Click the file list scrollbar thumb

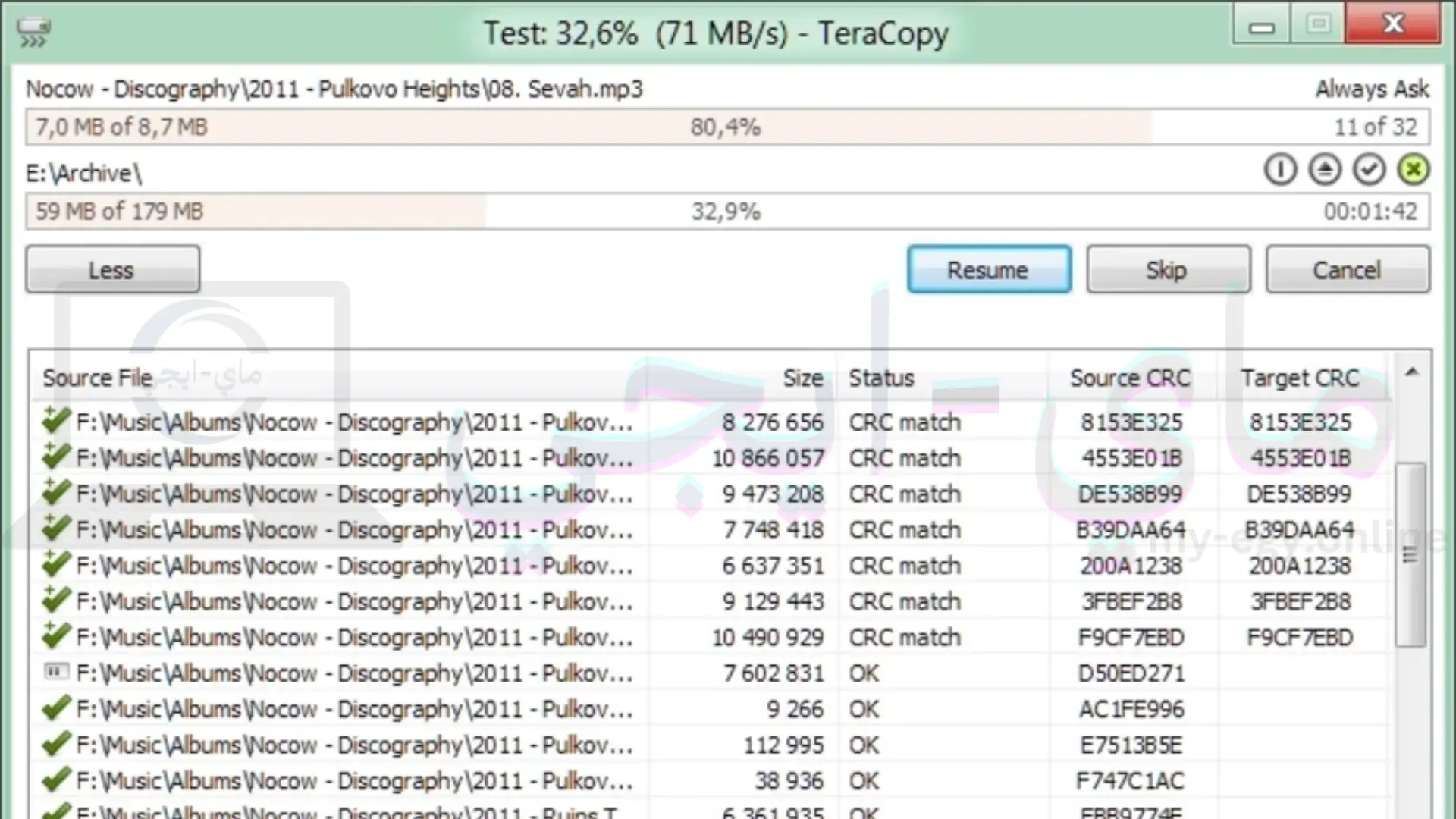pos(1410,554)
